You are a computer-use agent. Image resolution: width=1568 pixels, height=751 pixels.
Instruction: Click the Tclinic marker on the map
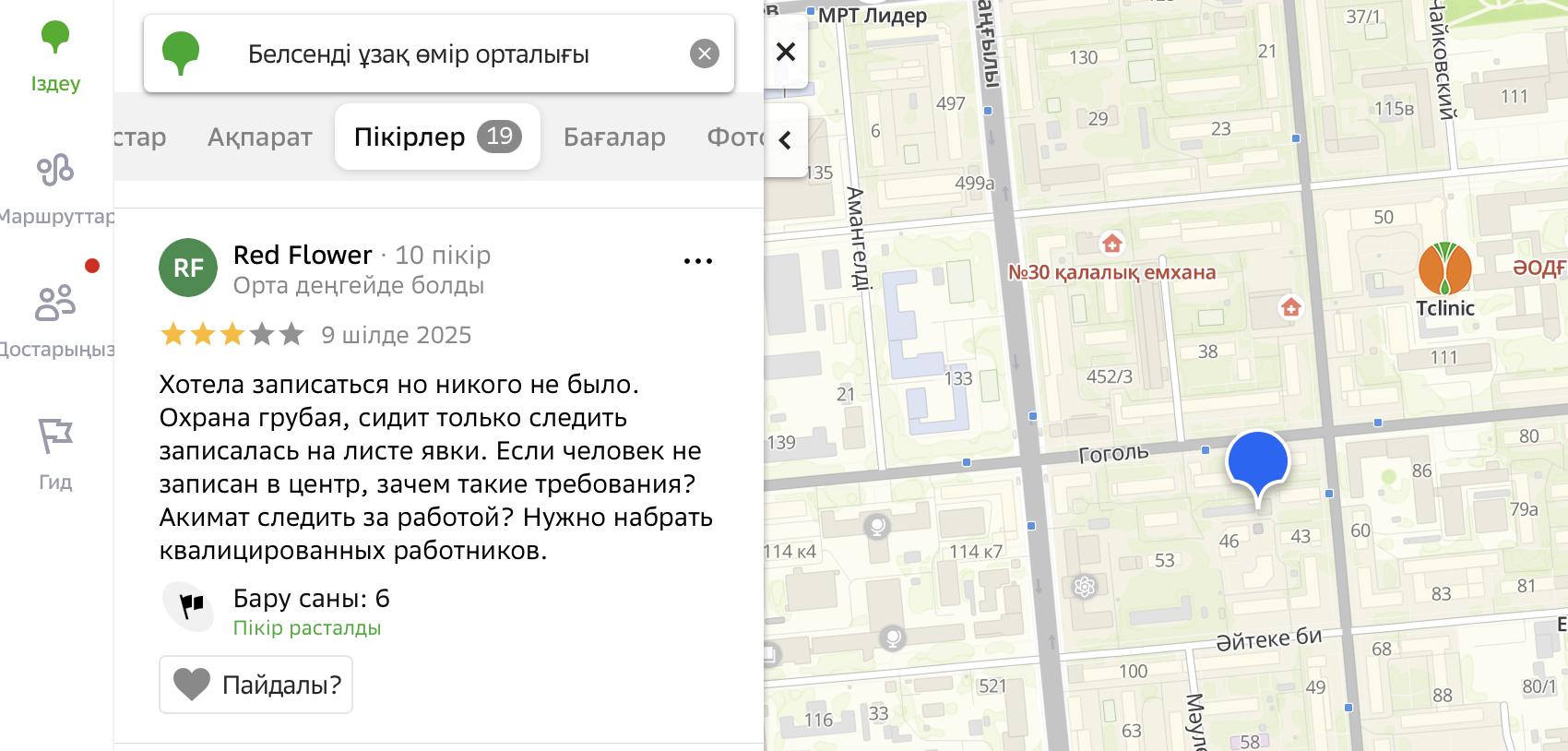1444,271
